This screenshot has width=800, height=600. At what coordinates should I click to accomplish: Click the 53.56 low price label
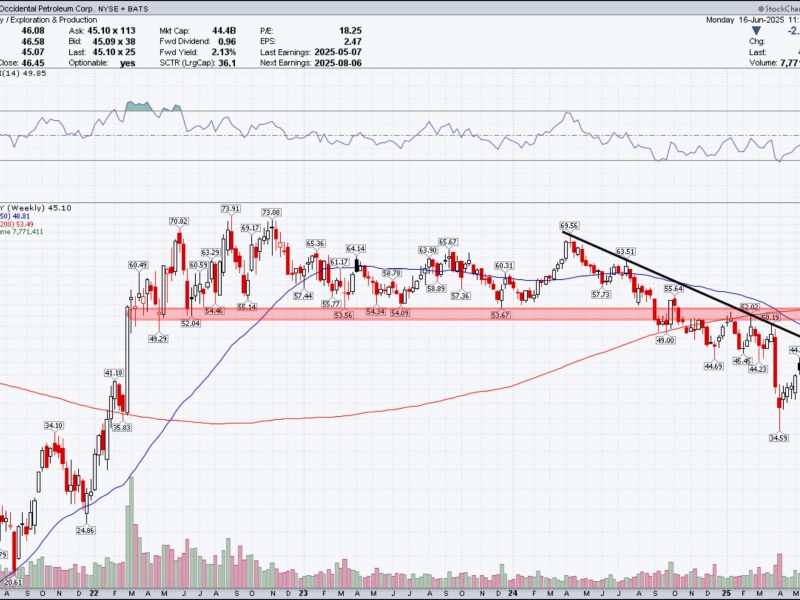pyautogui.click(x=343, y=315)
